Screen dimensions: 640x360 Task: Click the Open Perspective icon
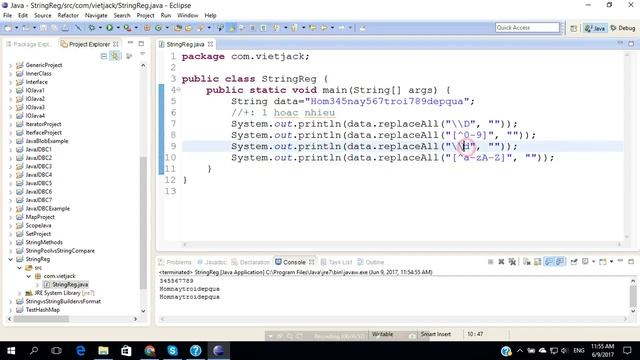click(x=573, y=28)
